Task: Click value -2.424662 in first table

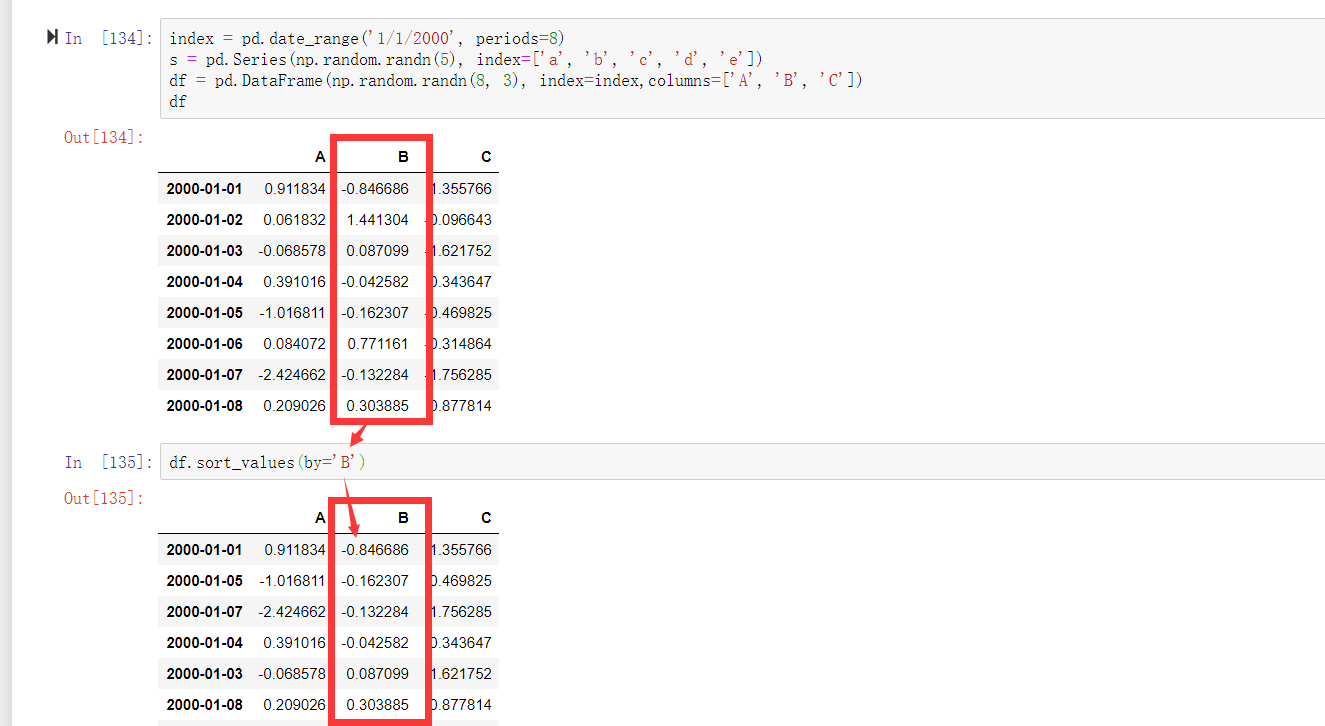Action: [x=292, y=374]
